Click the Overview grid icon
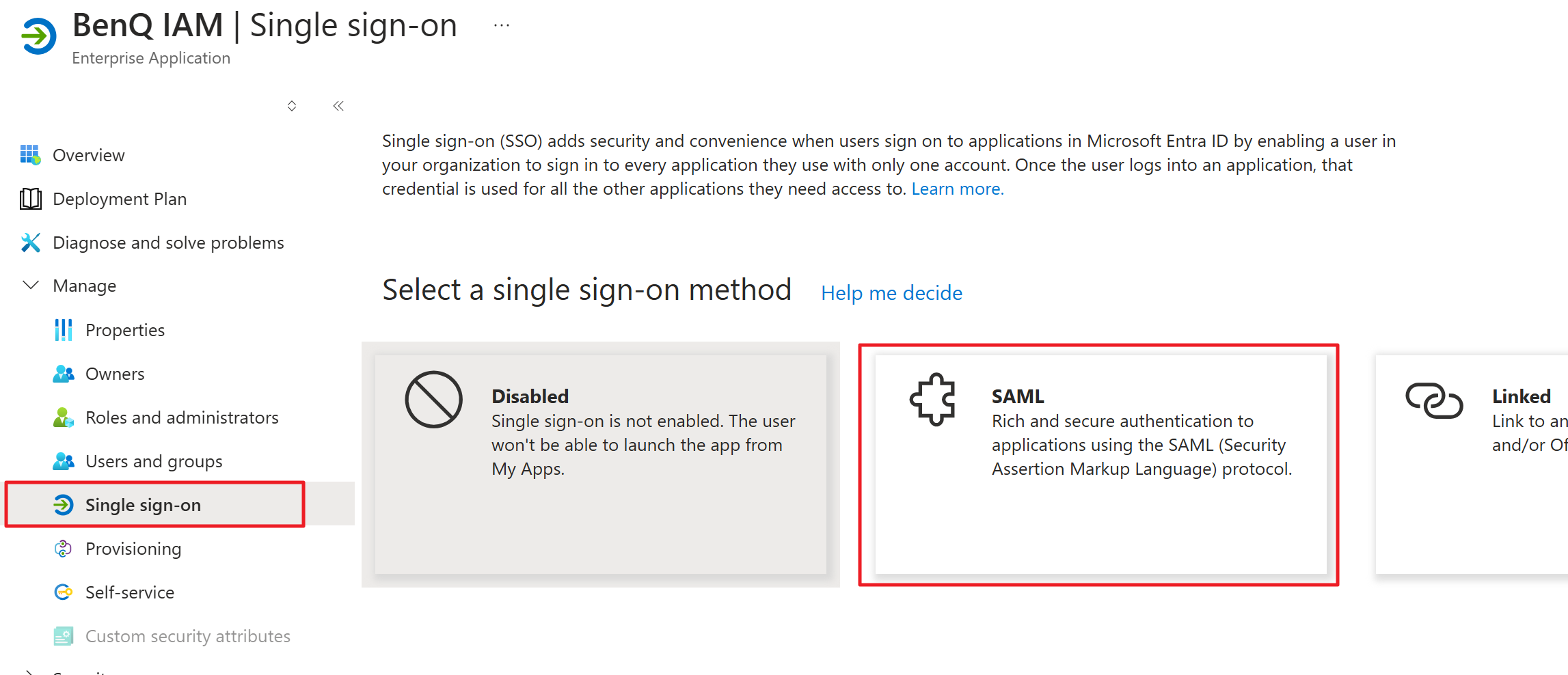The height and width of the screenshot is (675, 1568). [30, 155]
